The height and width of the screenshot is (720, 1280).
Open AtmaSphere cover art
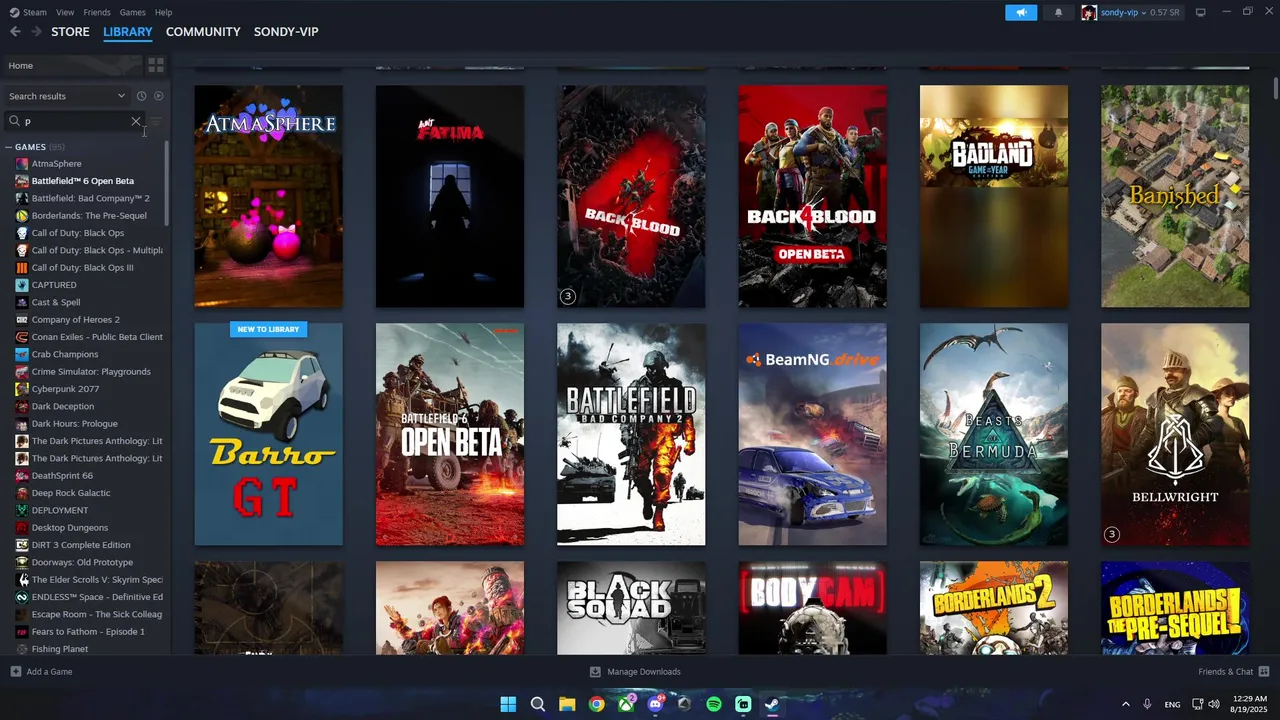(x=268, y=196)
